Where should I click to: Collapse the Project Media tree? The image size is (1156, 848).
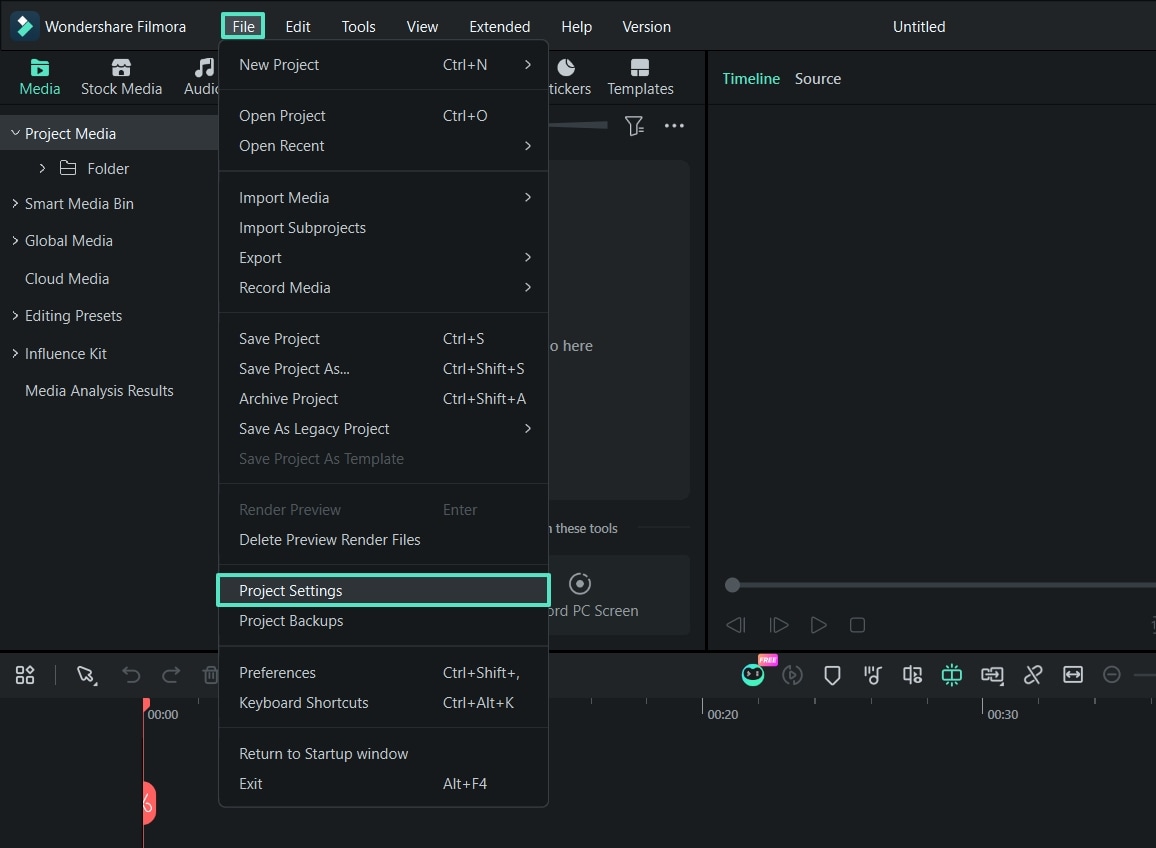15,133
